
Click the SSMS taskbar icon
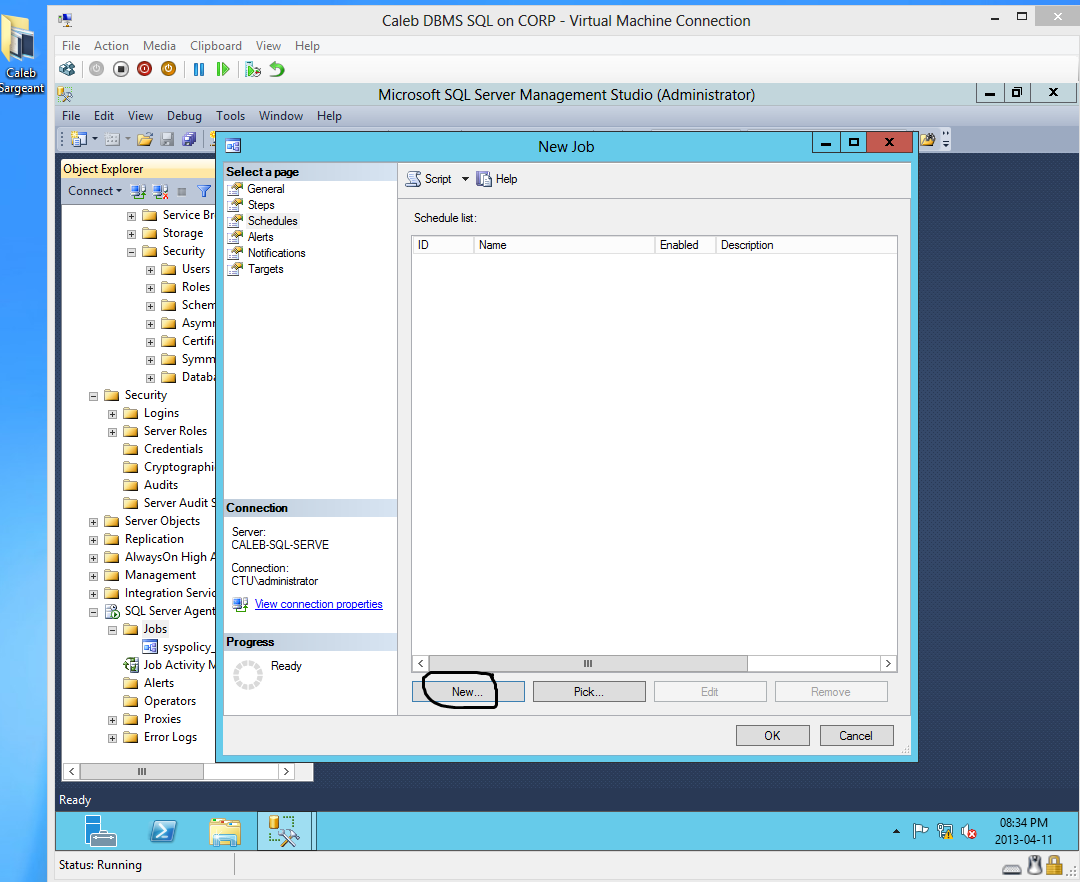click(284, 830)
